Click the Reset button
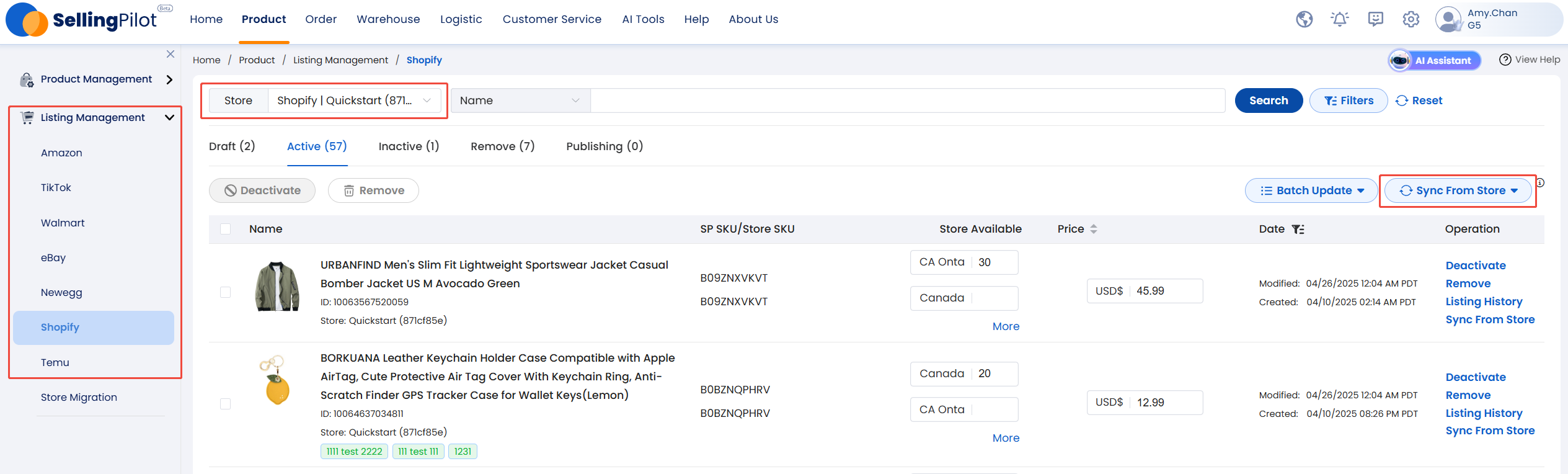The width and height of the screenshot is (1568, 474). [1419, 101]
